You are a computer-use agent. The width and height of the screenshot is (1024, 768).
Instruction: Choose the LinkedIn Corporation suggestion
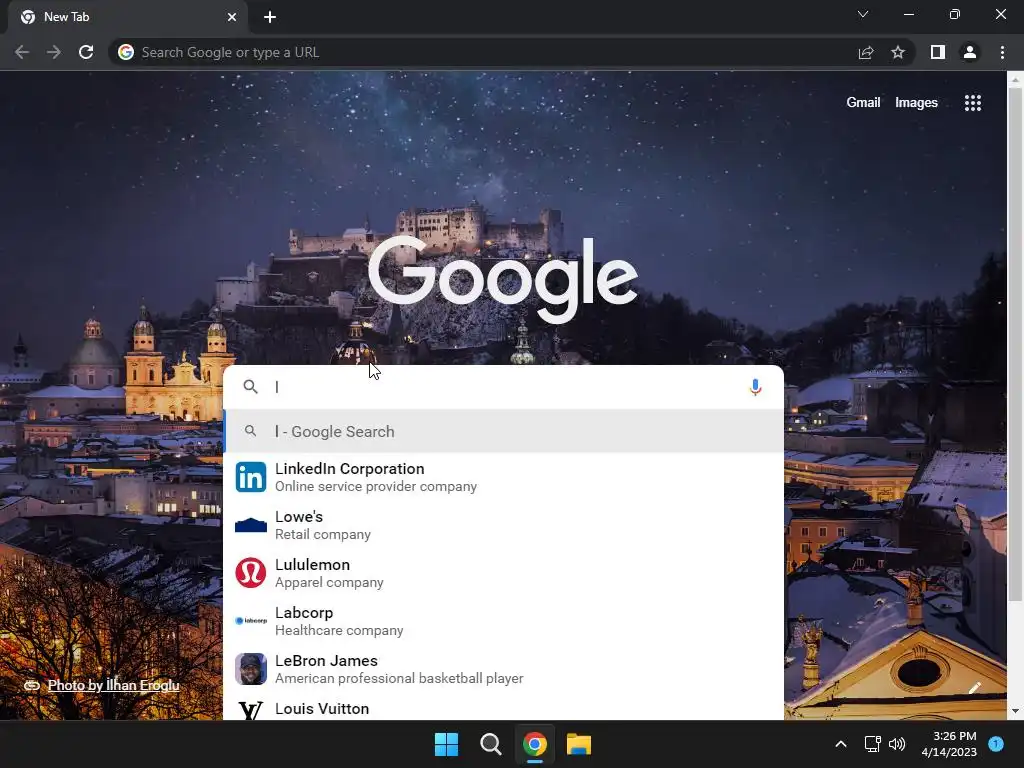point(504,477)
